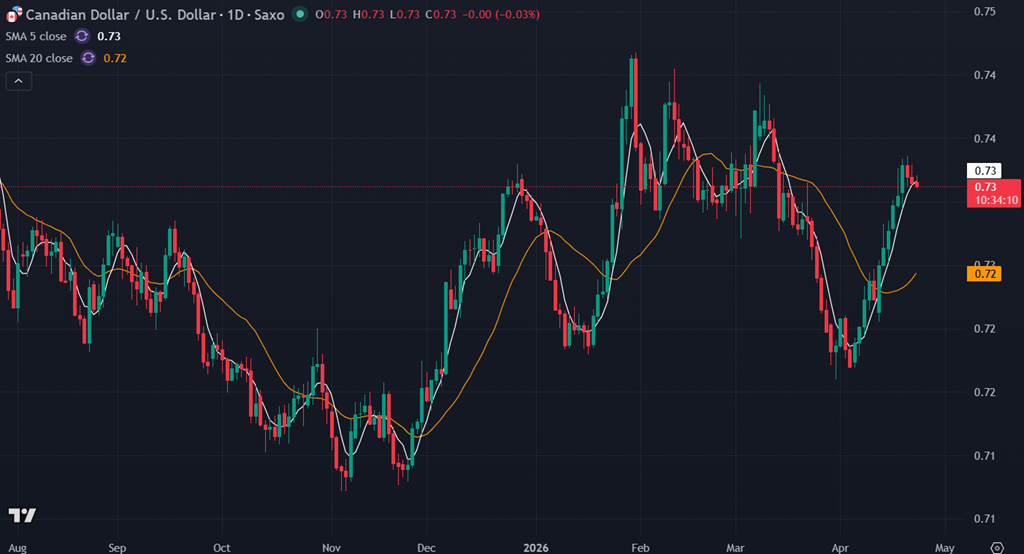This screenshot has width=1024, height=554.
Task: Click the red current price countdown label
Action: 993,193
